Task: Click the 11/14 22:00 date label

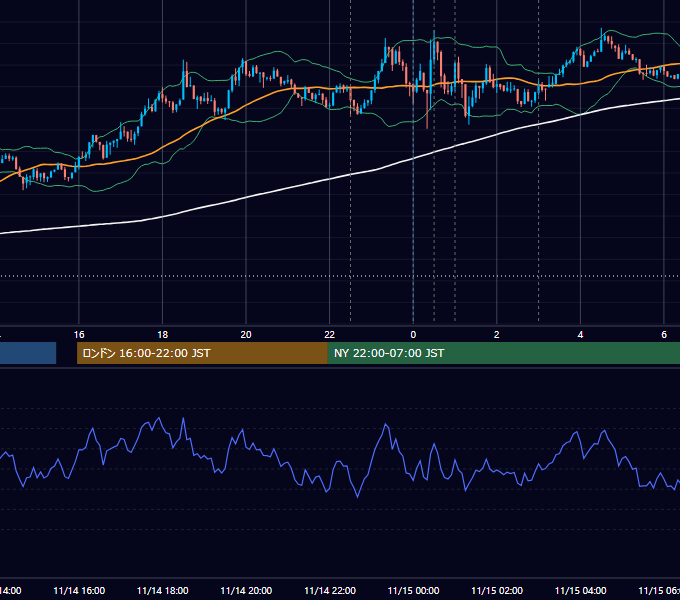Action: point(330,590)
